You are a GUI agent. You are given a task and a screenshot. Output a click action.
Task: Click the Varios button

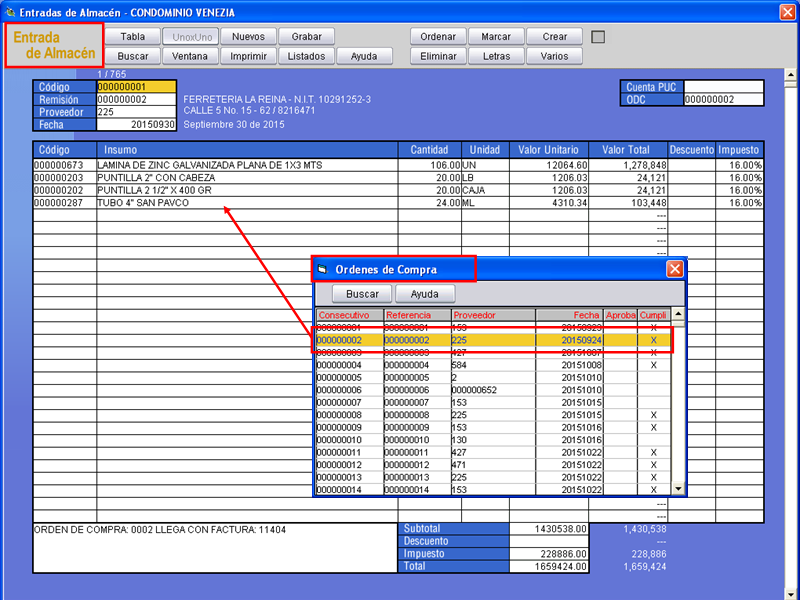(x=555, y=56)
